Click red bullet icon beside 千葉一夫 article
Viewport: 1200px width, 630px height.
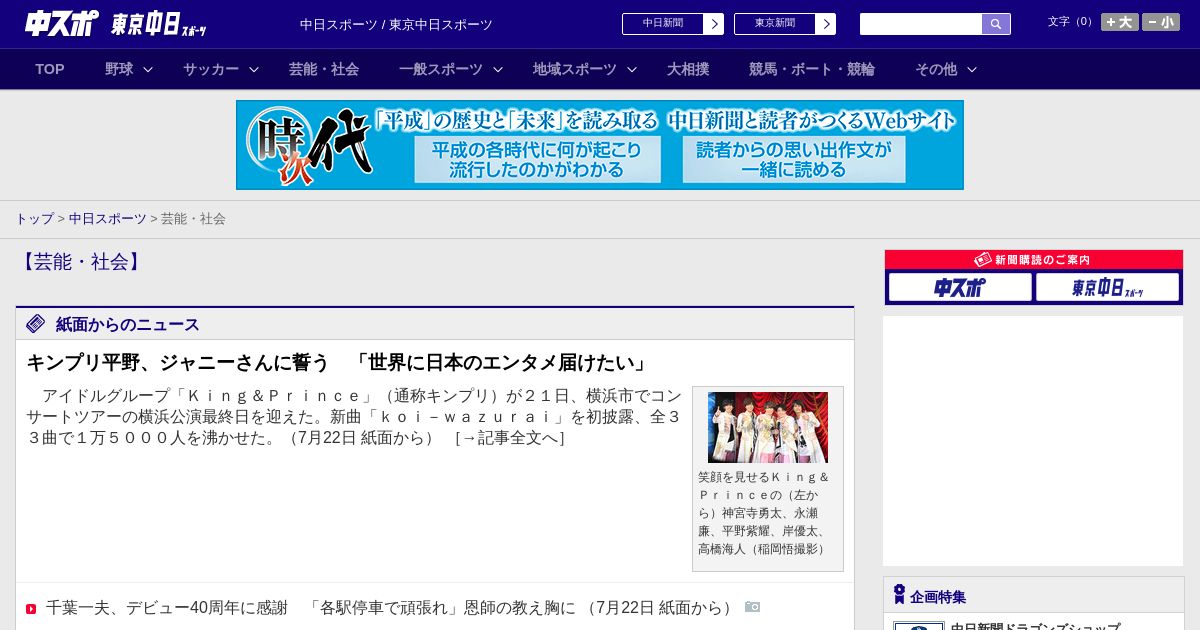pyautogui.click(x=31, y=609)
